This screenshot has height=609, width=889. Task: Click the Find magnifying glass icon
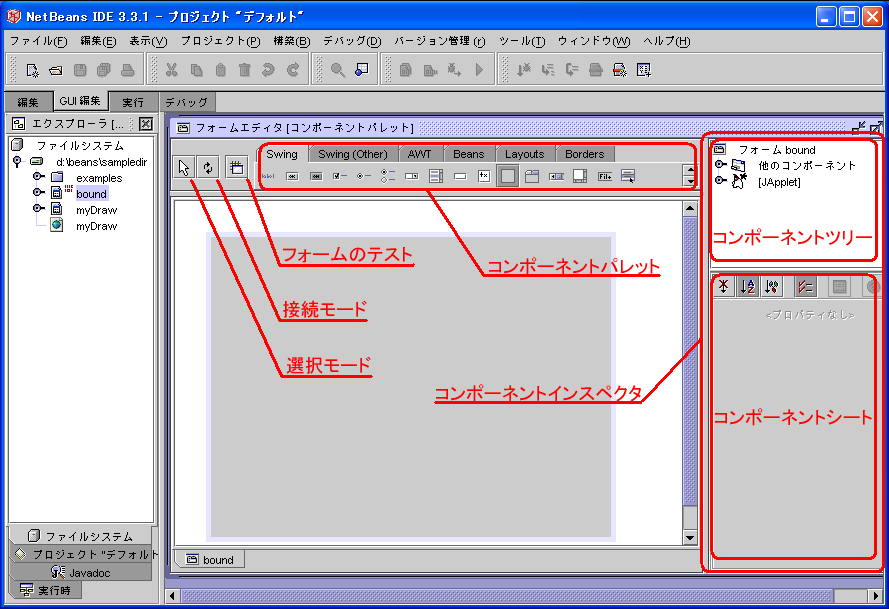tap(338, 70)
